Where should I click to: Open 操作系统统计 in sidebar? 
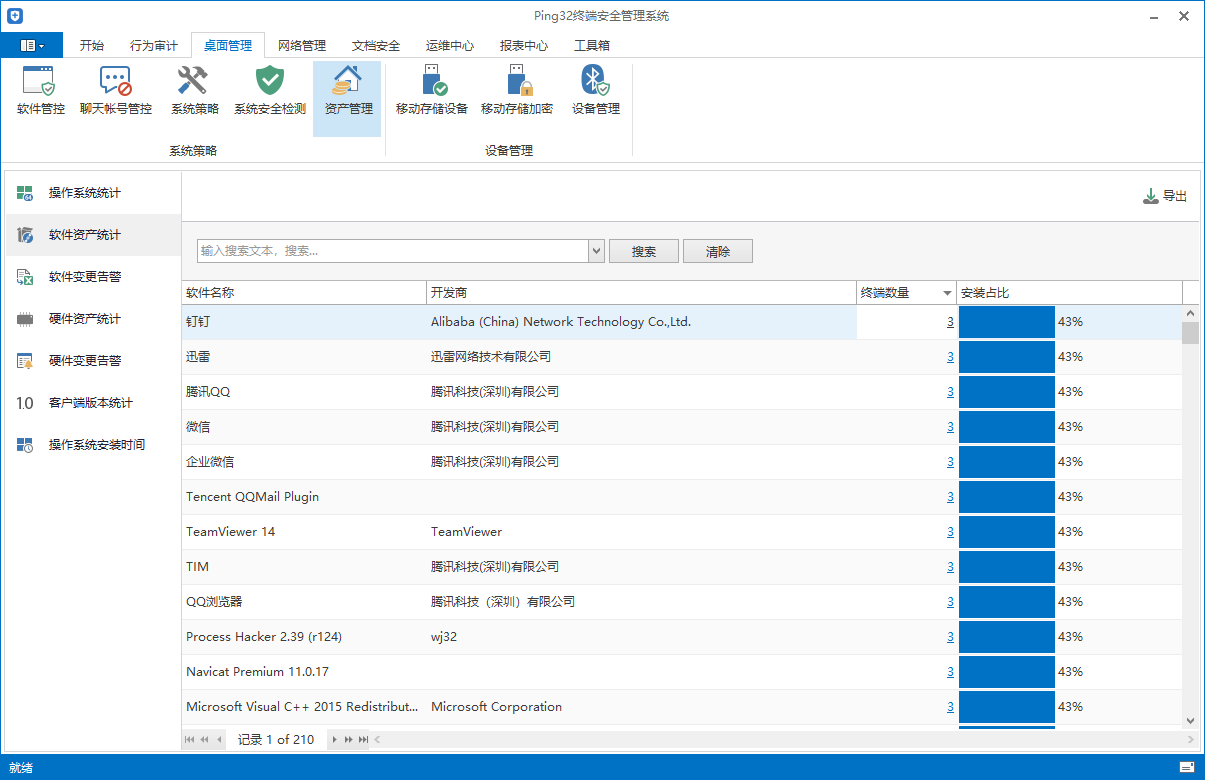click(x=93, y=193)
